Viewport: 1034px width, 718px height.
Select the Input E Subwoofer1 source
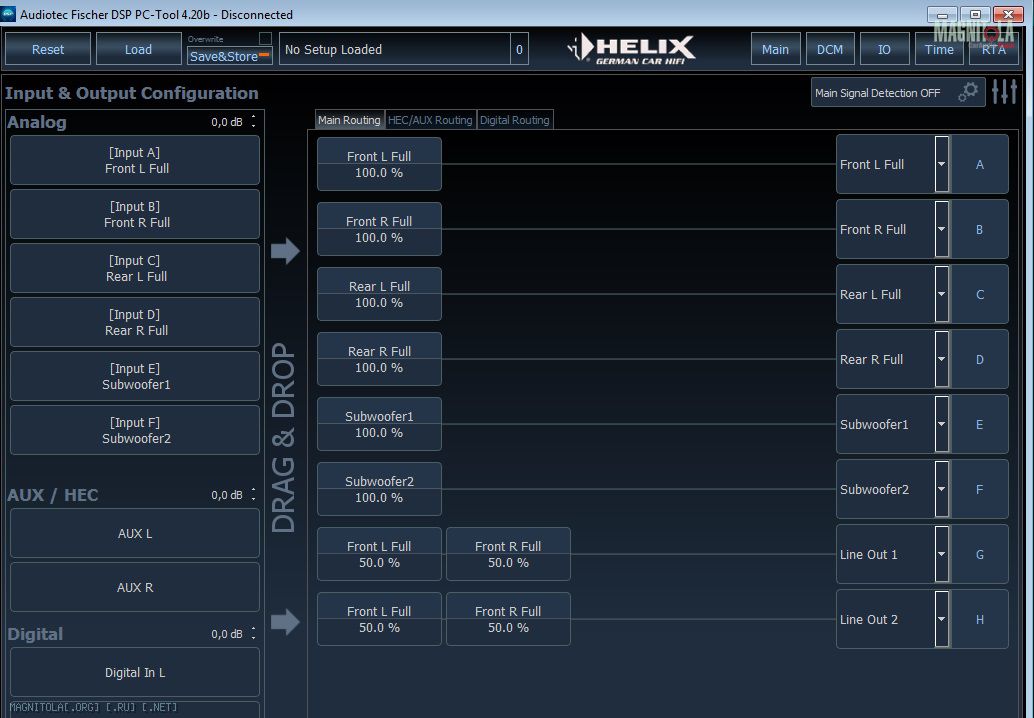coord(135,376)
